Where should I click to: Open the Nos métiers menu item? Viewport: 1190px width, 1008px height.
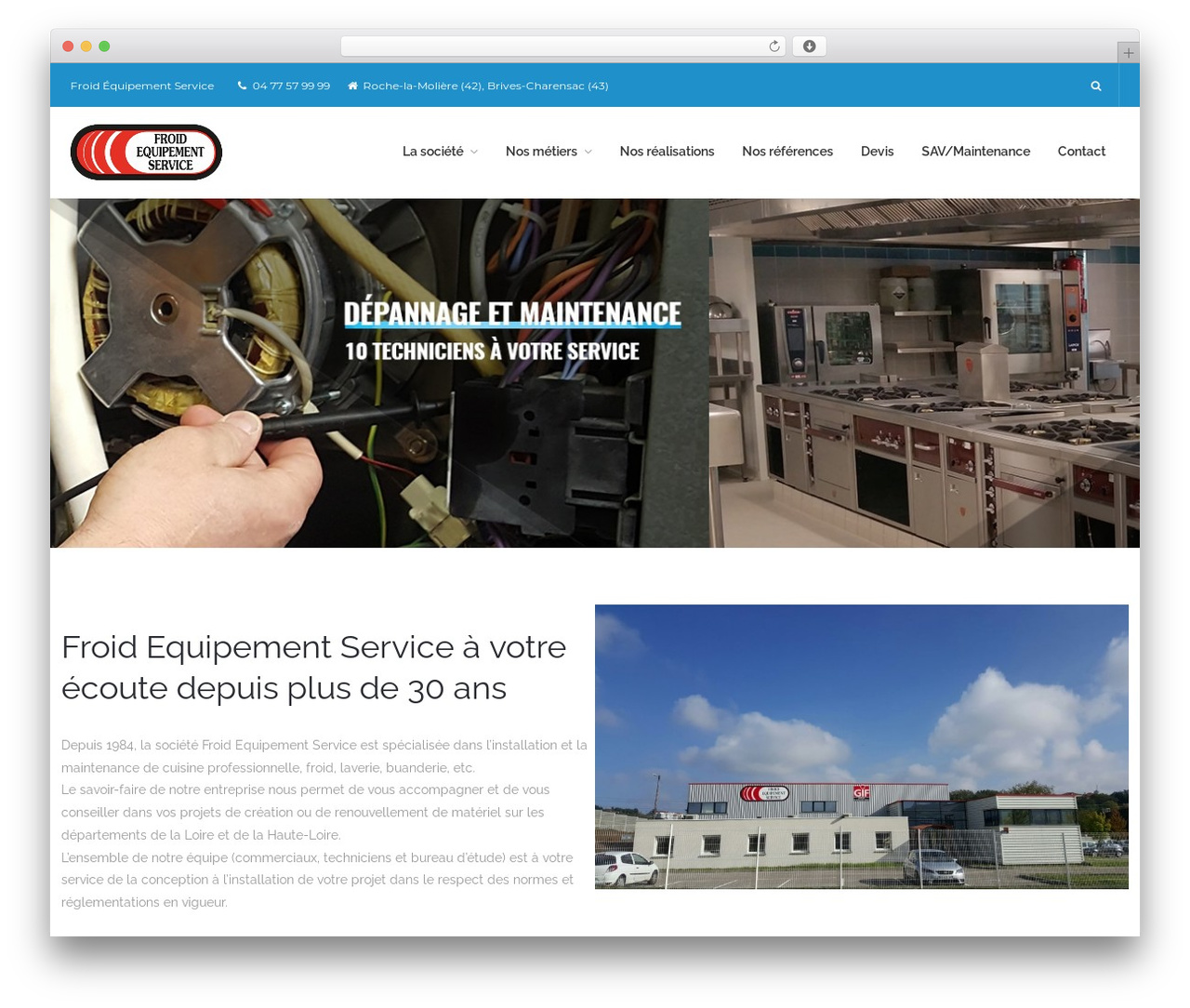coord(541,152)
